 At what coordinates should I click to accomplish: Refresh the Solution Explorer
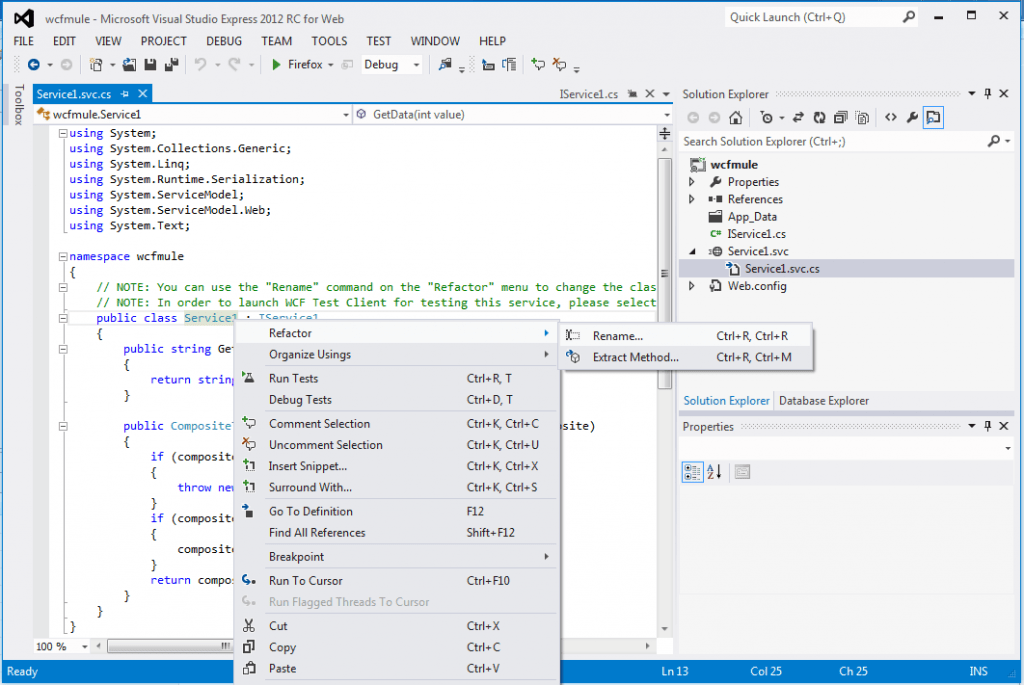[818, 117]
